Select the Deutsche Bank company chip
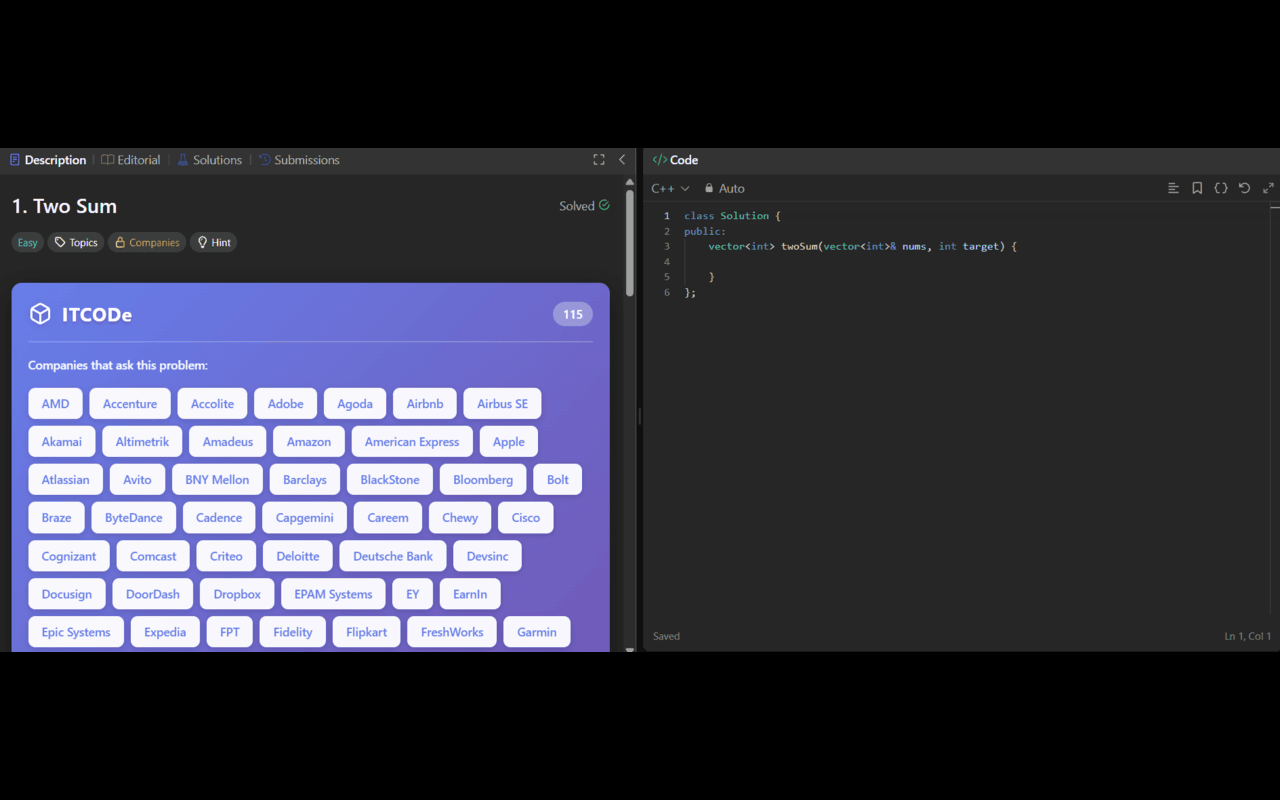1280x800 pixels. pyautogui.click(x=393, y=556)
